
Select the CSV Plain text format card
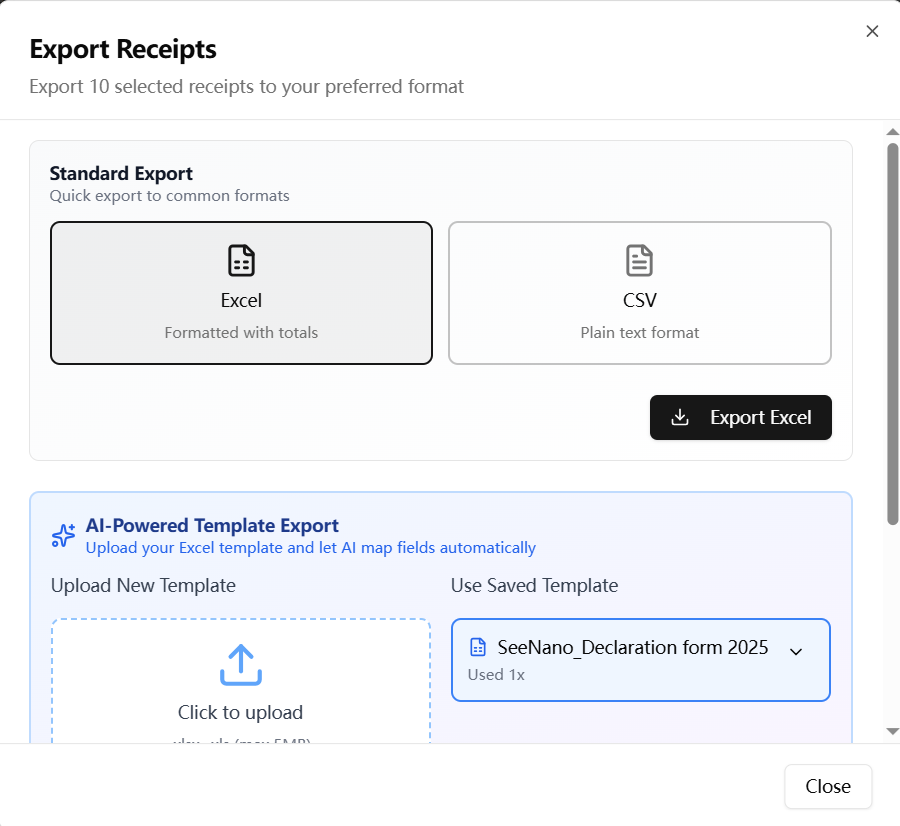[x=639, y=292]
